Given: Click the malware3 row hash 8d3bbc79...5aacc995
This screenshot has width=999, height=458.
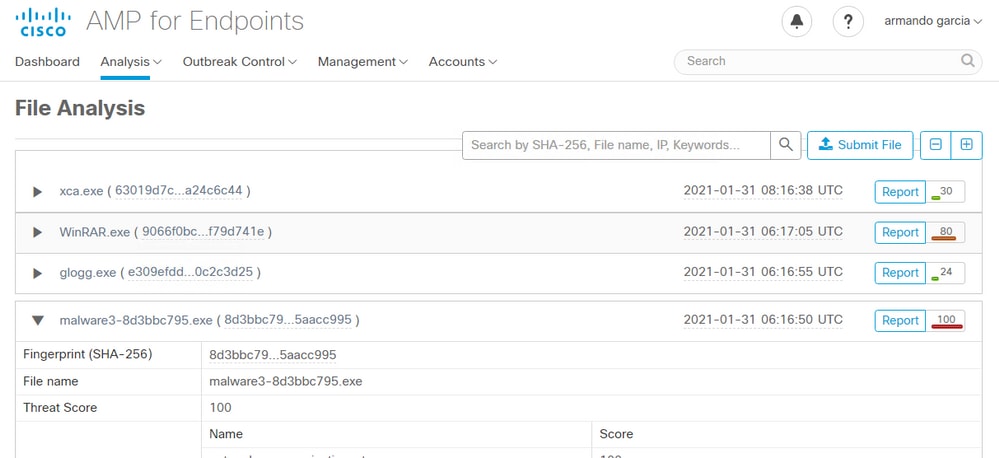Looking at the screenshot, I should (x=287, y=320).
